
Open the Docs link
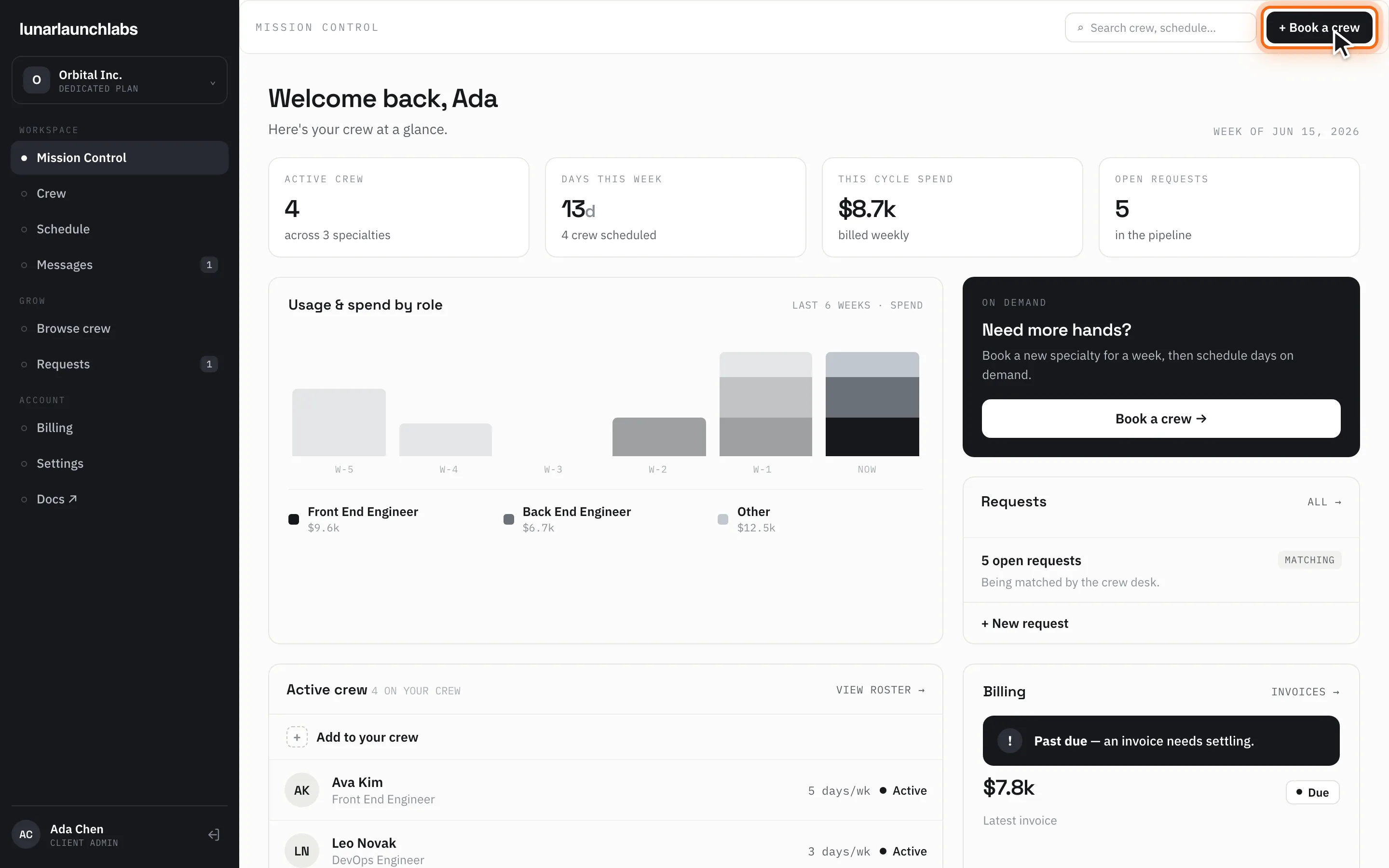(x=120, y=499)
